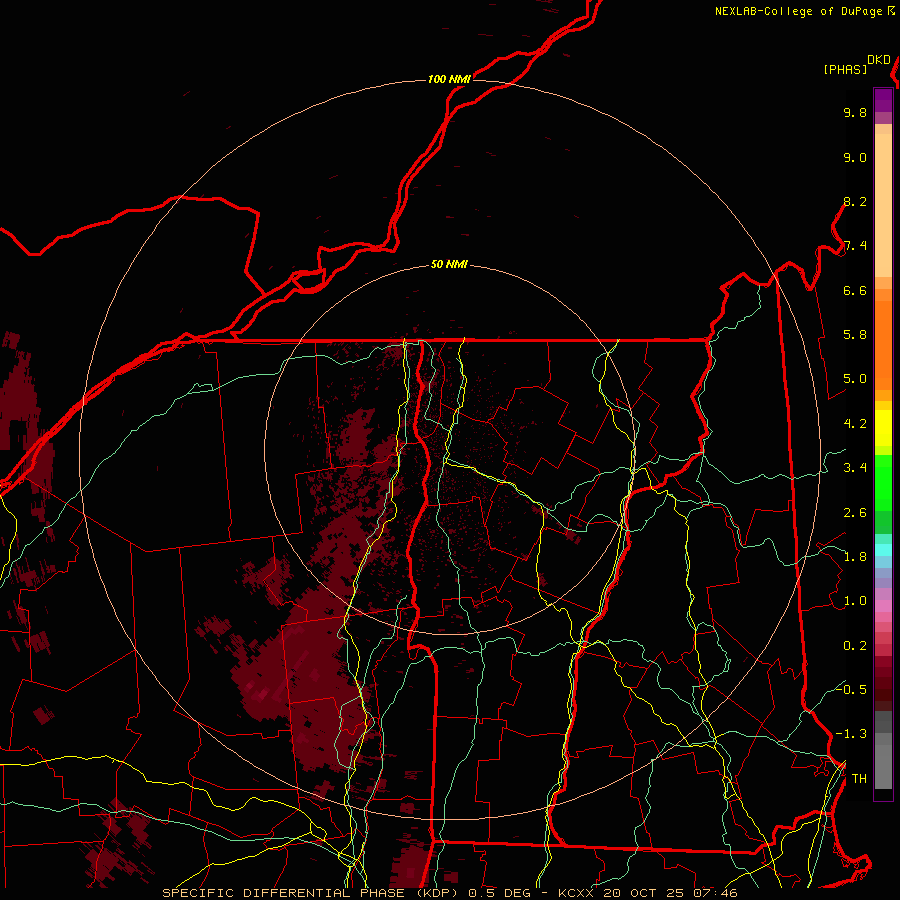This screenshot has height=900, width=900.
Task: Click the 1.0 legend value
Action: coord(855,601)
